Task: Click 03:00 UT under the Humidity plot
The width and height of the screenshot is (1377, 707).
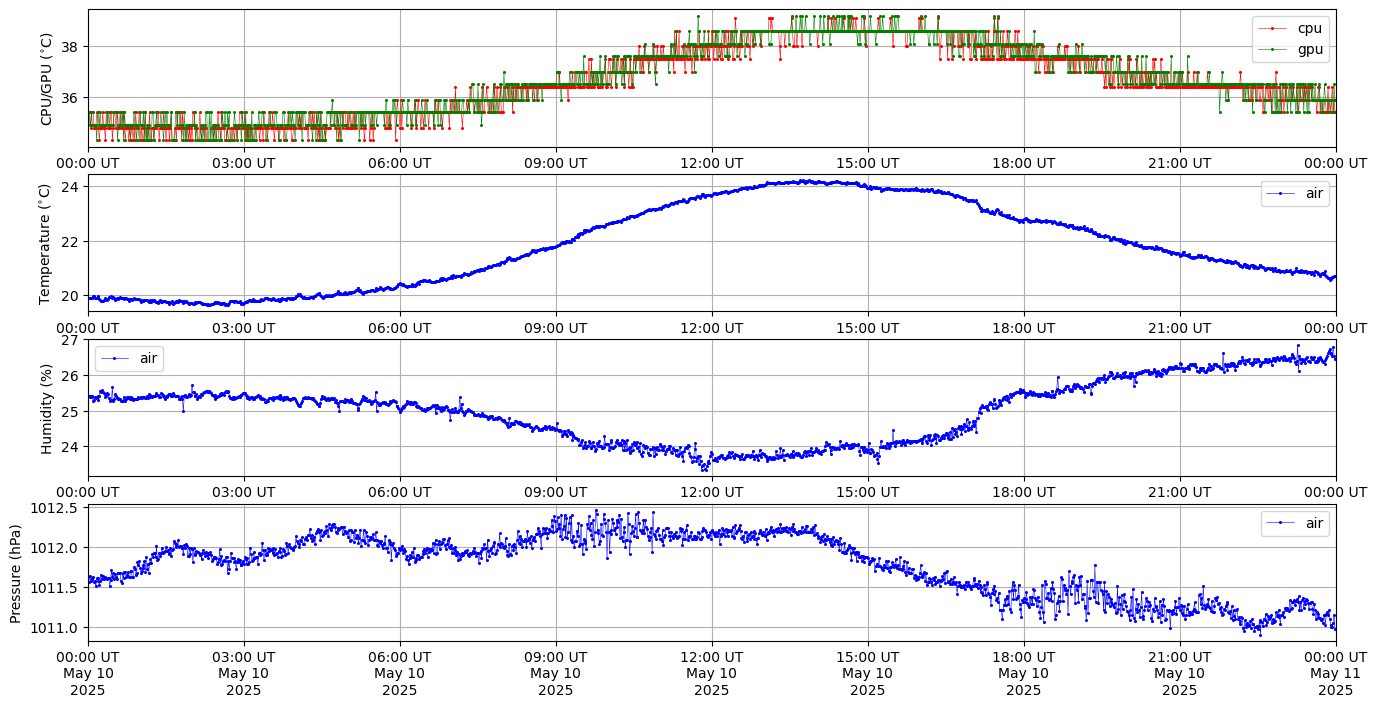Action: (x=244, y=492)
